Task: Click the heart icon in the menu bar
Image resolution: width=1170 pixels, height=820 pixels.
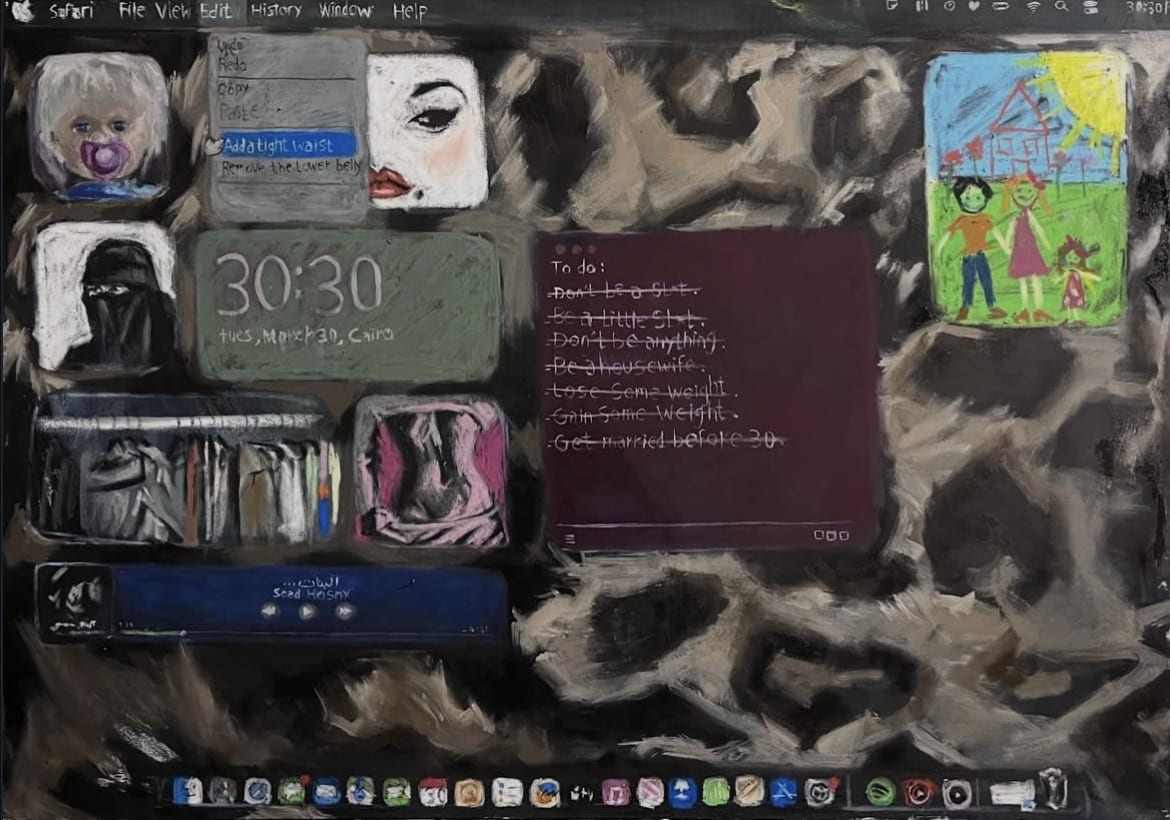Action: 975,6
